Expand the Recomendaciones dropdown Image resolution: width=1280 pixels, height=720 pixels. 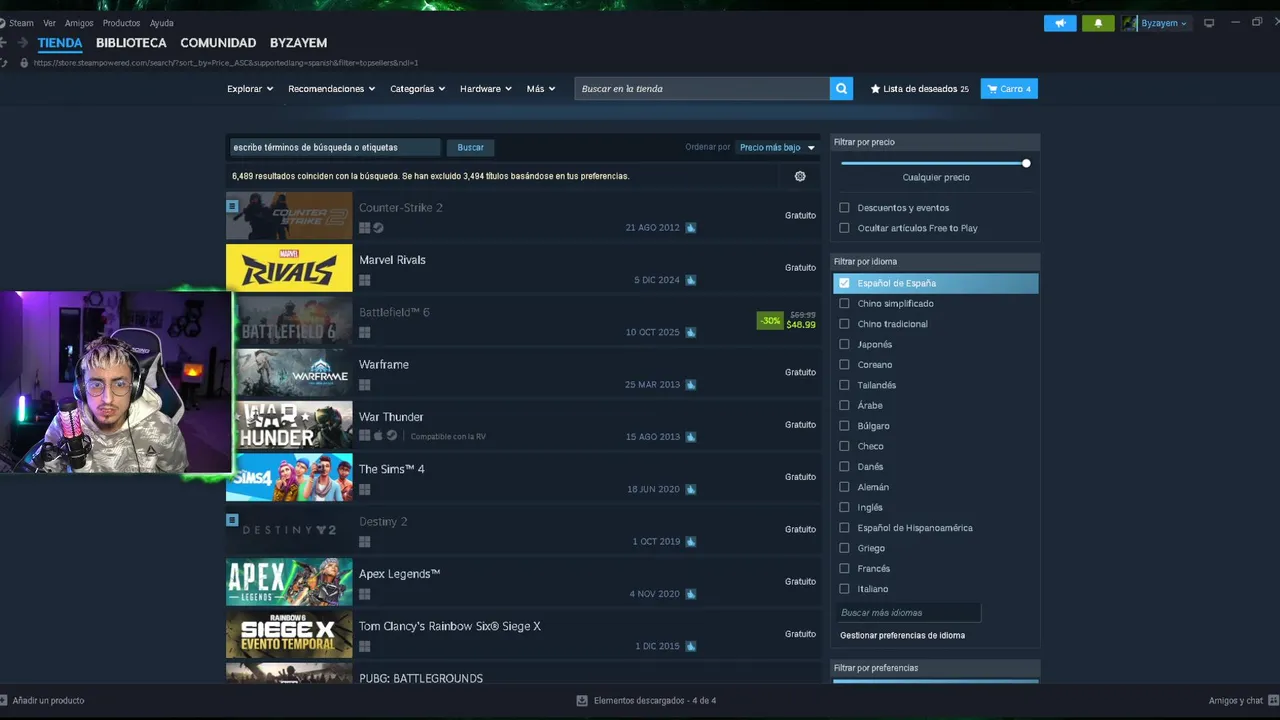pos(332,89)
